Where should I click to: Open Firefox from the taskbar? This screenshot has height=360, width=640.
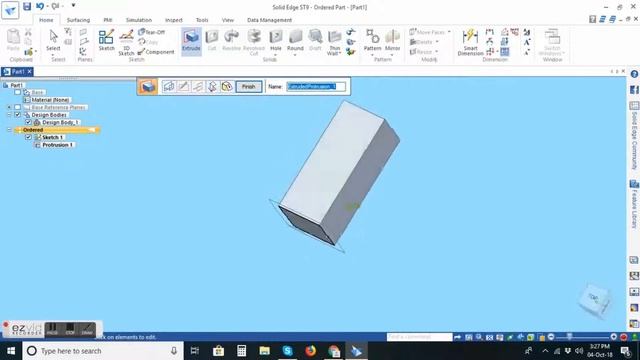(x=311, y=351)
